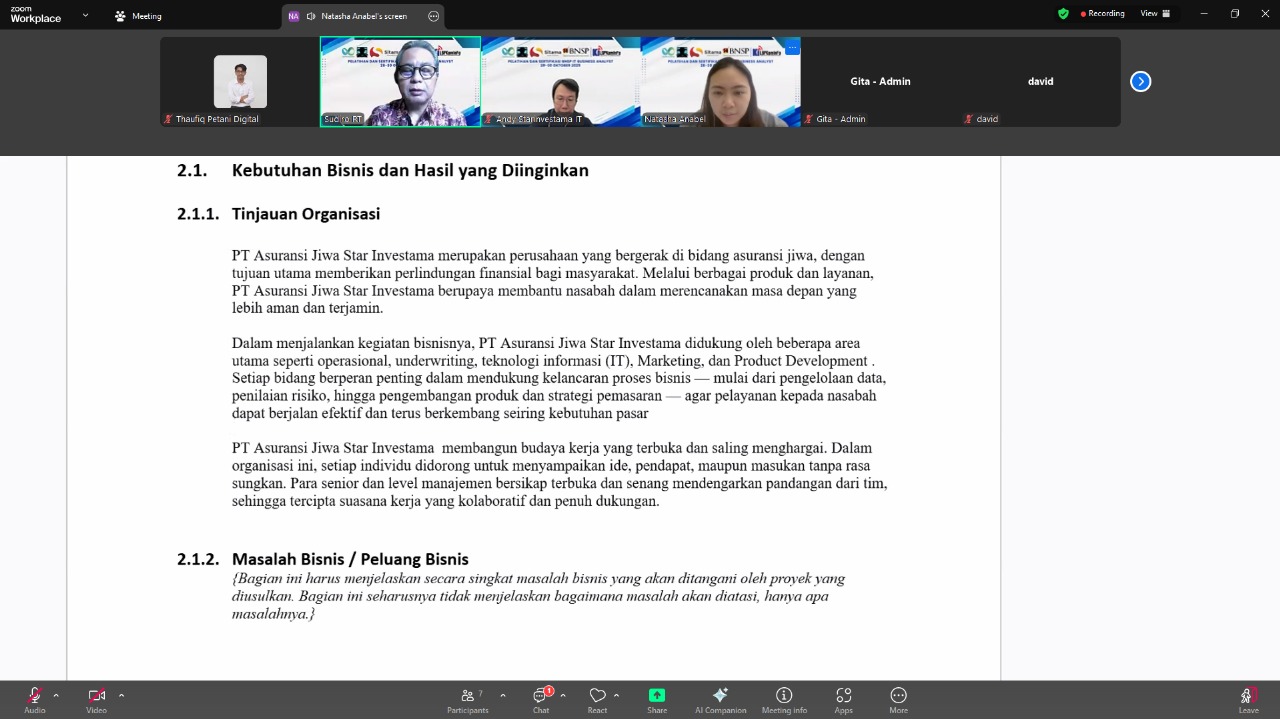Expand audio options arrow next to Audio
Viewport: 1280px width, 719px height.
point(56,695)
